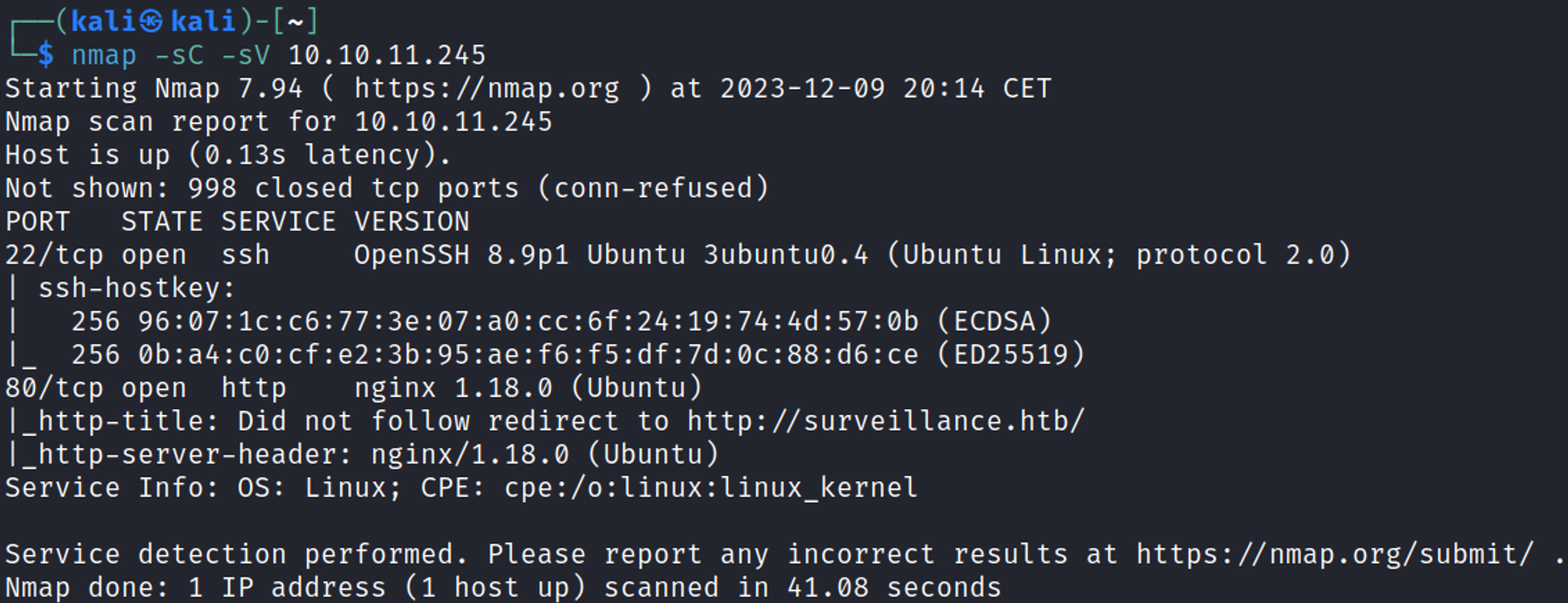
Task: Click the OpenSSH 8.9p1 version text
Action: 461,255
